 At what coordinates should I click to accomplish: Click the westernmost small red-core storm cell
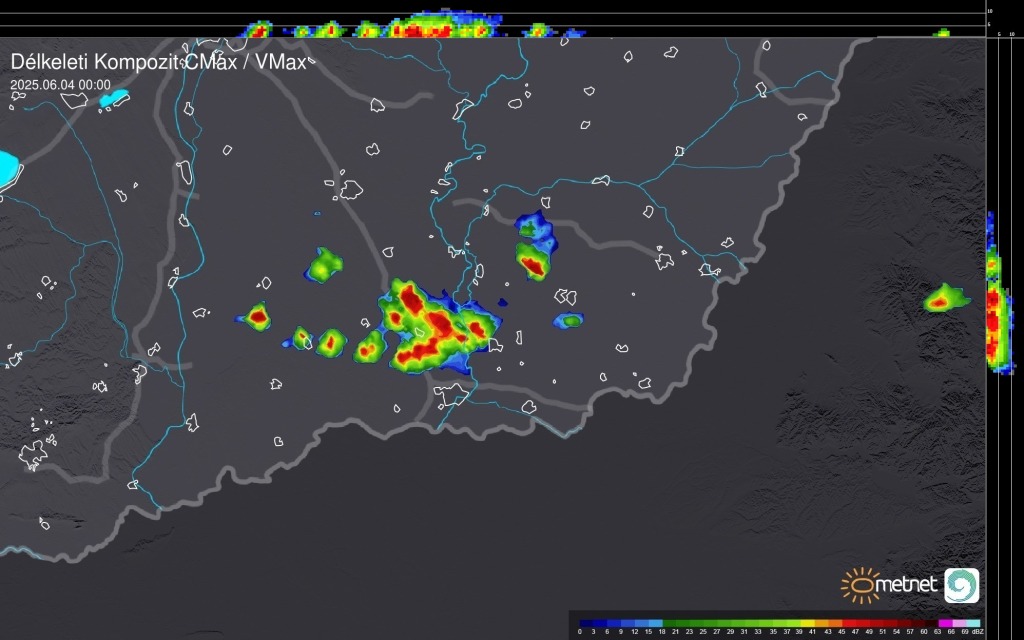point(258,317)
